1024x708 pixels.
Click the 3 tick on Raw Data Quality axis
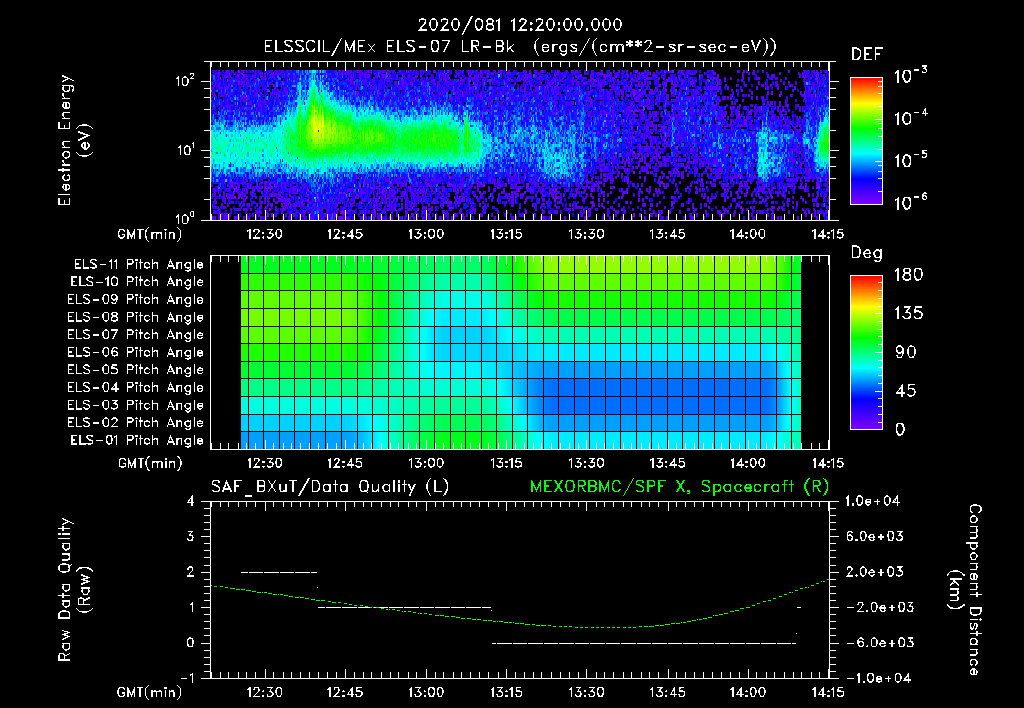pos(191,537)
